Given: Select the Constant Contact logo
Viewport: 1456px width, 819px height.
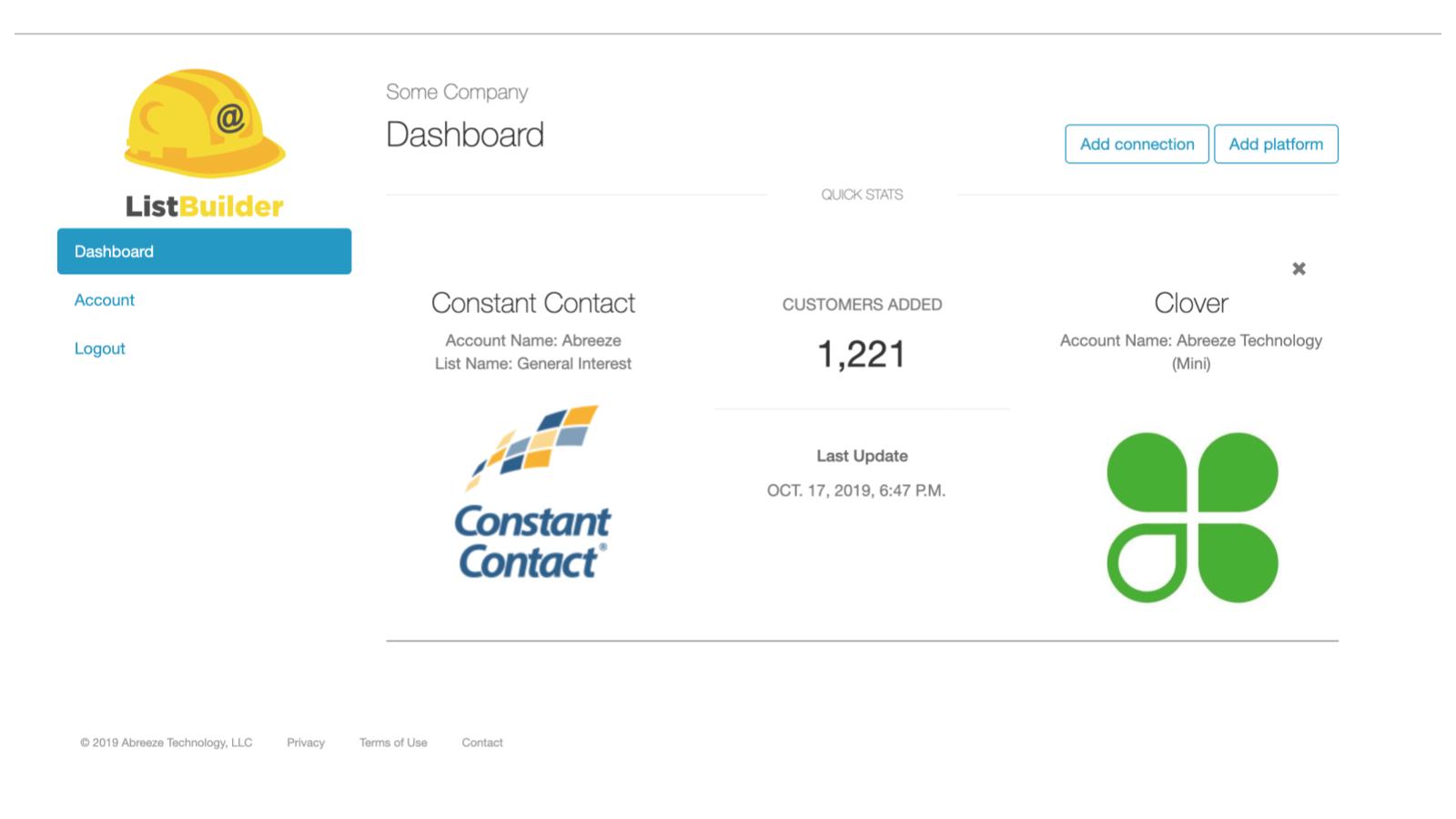Looking at the screenshot, I should click(x=532, y=496).
